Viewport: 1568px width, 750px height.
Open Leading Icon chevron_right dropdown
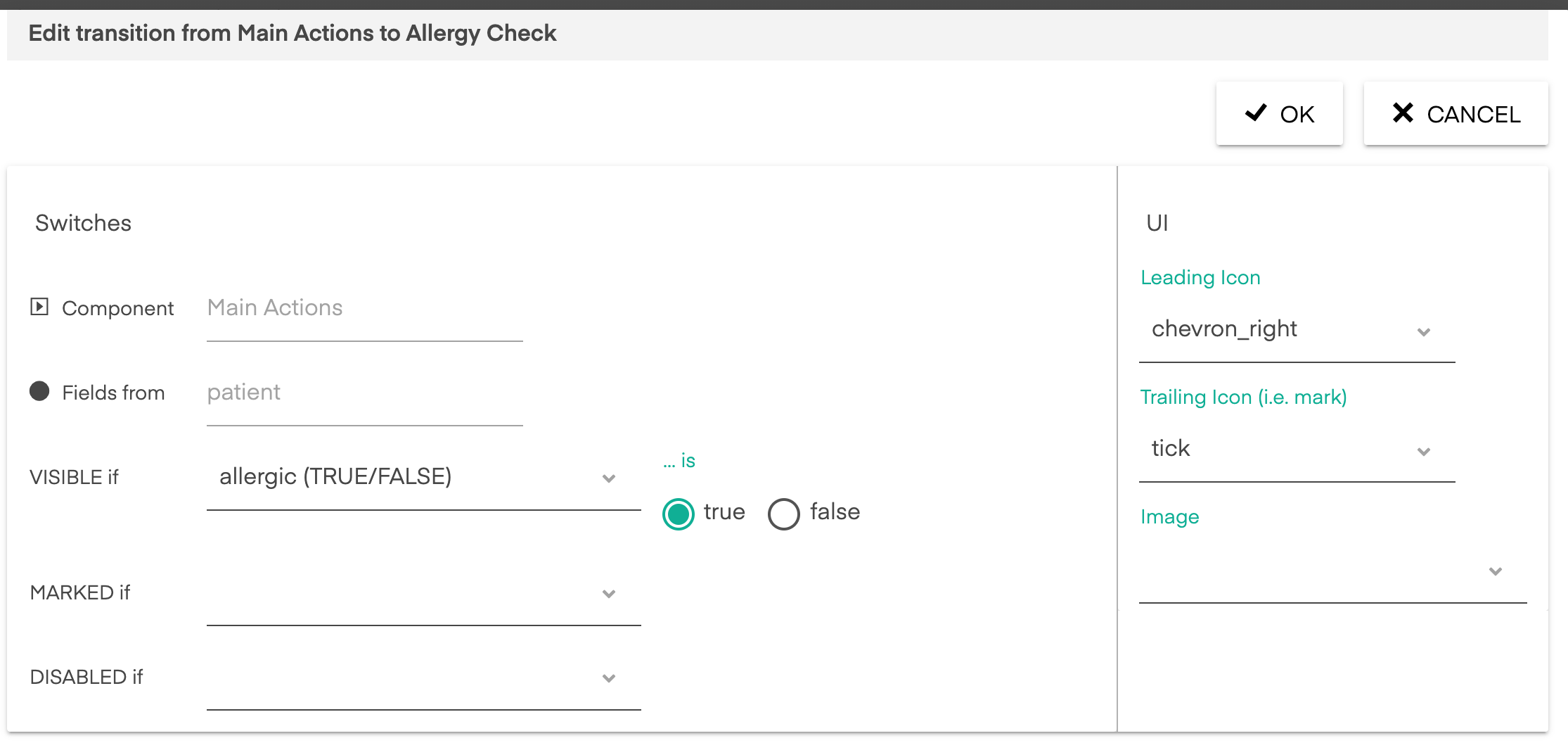click(1297, 330)
